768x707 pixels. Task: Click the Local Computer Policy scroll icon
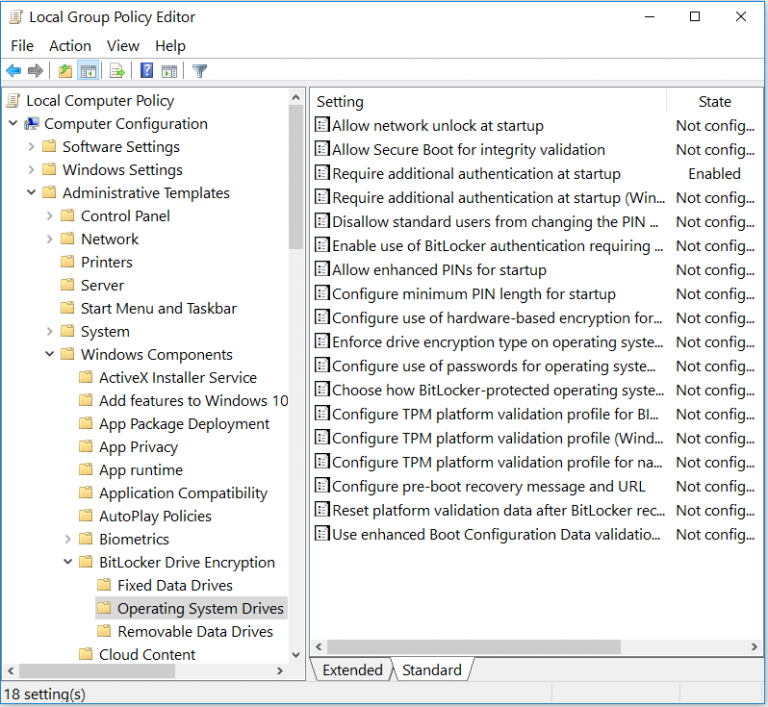click(14, 100)
